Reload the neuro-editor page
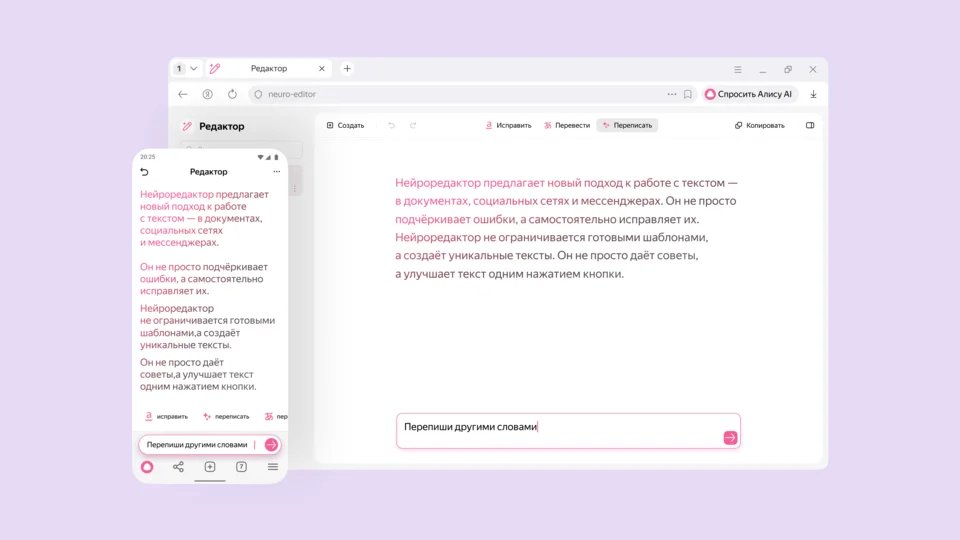 click(232, 94)
